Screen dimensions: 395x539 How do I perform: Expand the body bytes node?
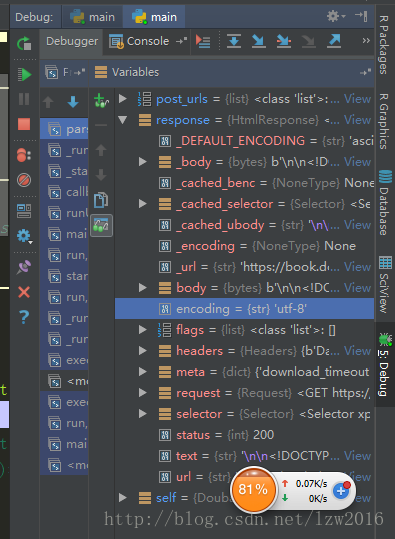click(143, 288)
